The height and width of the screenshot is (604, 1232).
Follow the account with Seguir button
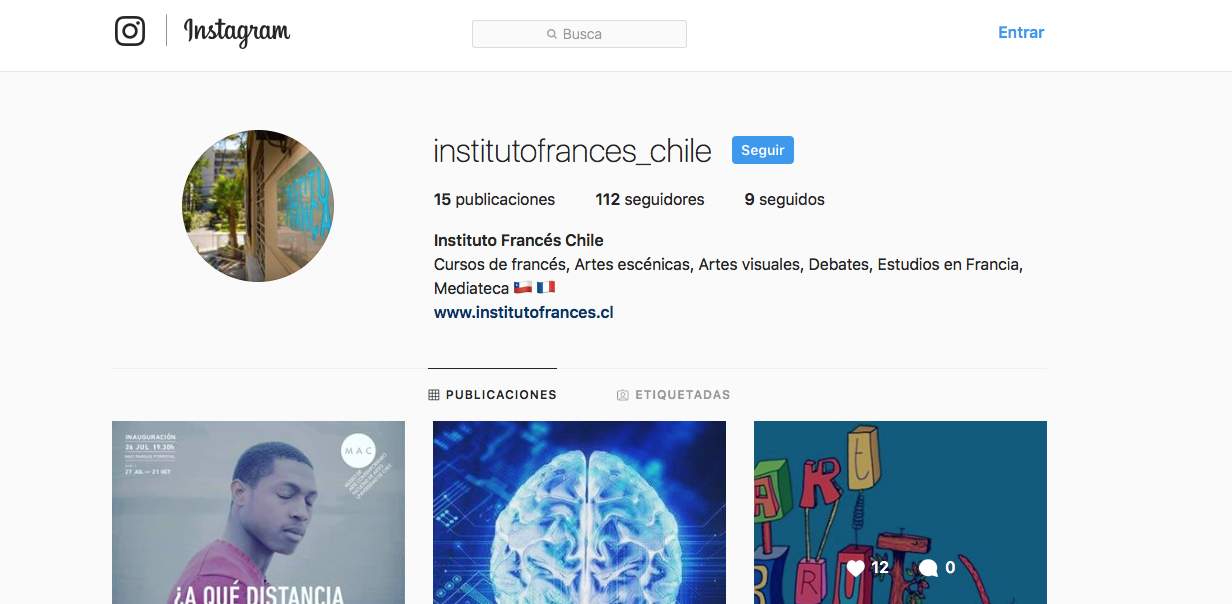[763, 150]
